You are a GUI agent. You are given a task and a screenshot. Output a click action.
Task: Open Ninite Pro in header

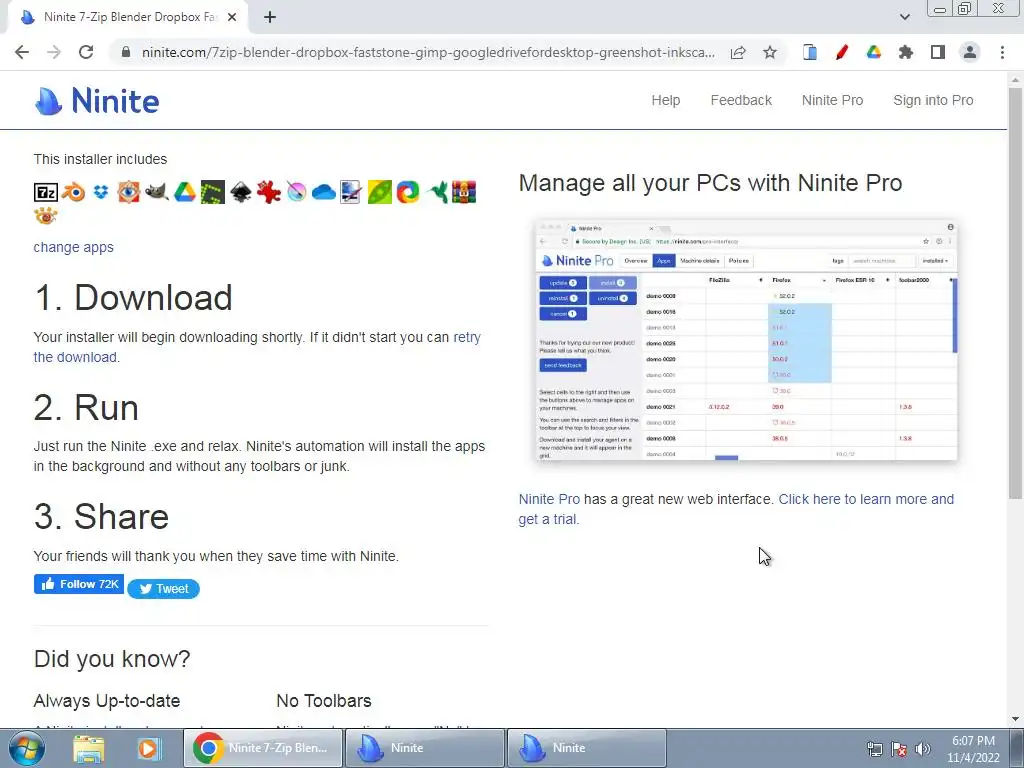tap(832, 100)
